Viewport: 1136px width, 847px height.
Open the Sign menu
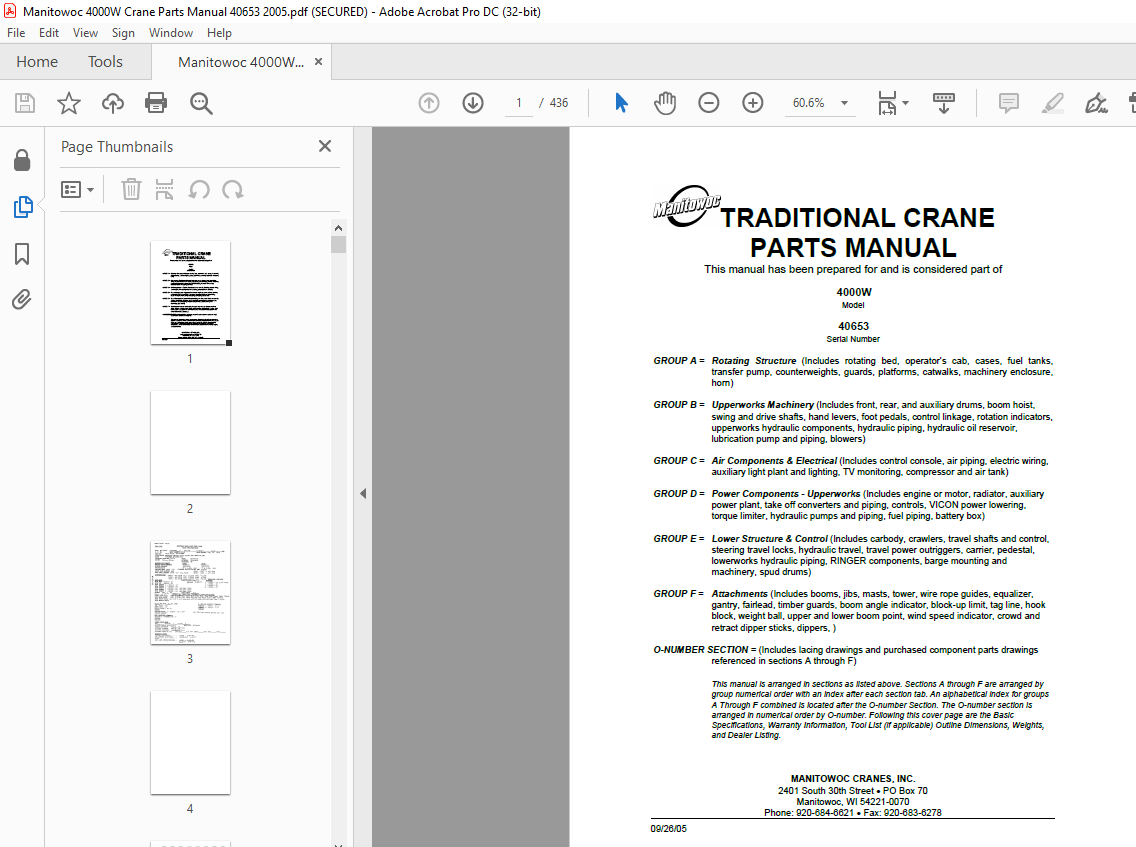click(123, 33)
